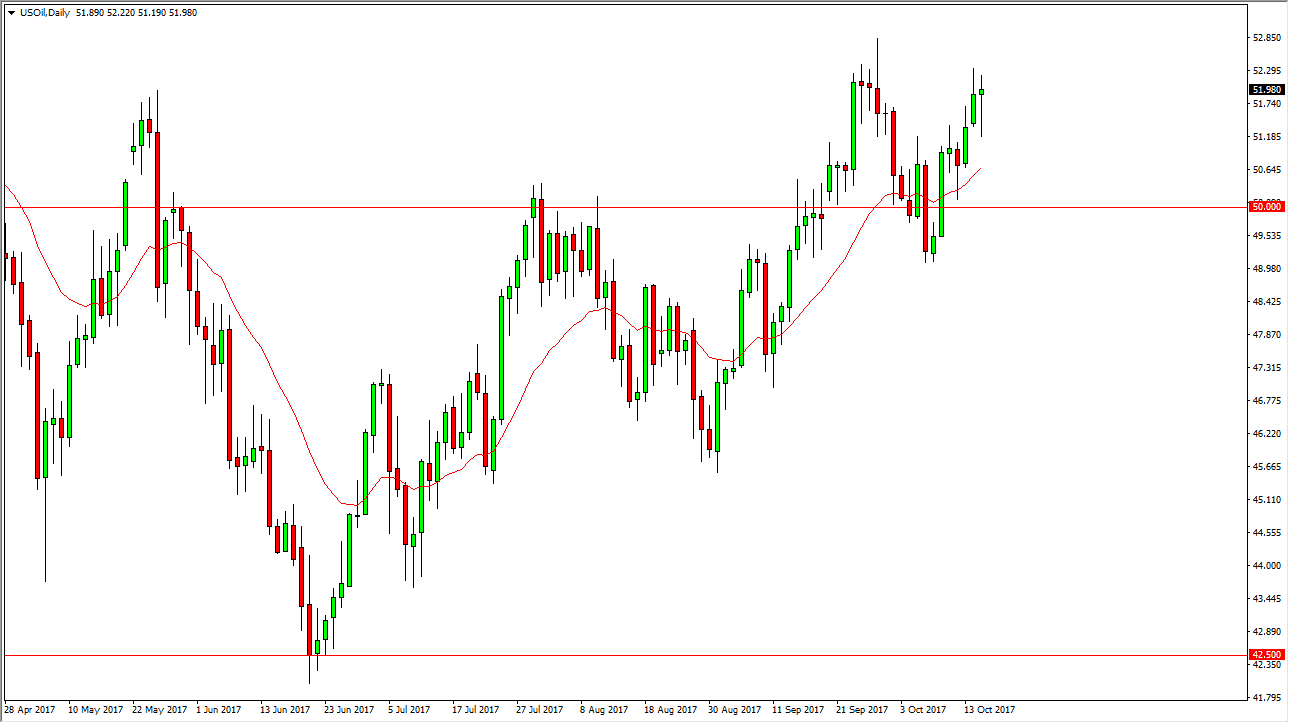This screenshot has height=723, width=1289.
Task: Click the opening price value 51.890
Action: point(92,12)
